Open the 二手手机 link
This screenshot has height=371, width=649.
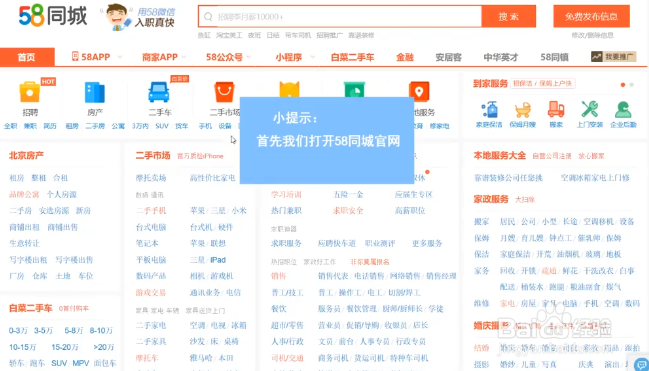[x=151, y=211]
